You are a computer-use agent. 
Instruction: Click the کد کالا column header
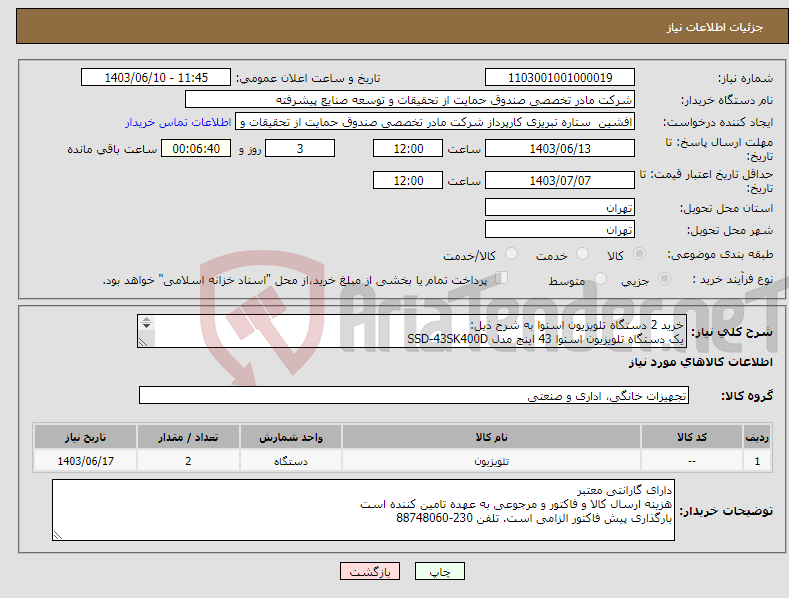pyautogui.click(x=692, y=437)
